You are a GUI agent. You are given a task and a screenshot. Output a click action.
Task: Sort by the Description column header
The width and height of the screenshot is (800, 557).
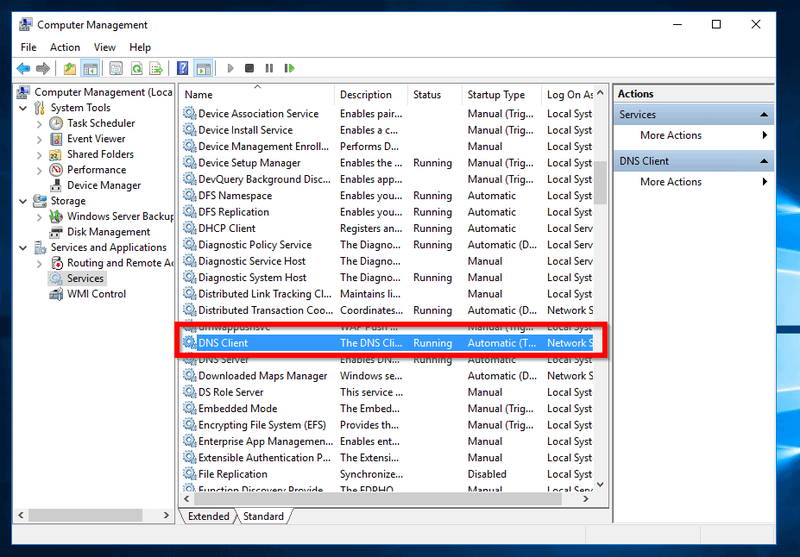pyautogui.click(x=371, y=95)
